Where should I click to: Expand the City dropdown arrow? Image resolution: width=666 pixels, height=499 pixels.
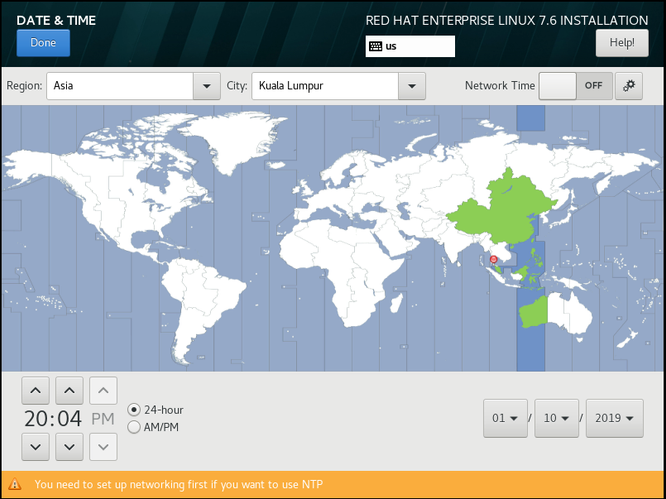tap(412, 86)
